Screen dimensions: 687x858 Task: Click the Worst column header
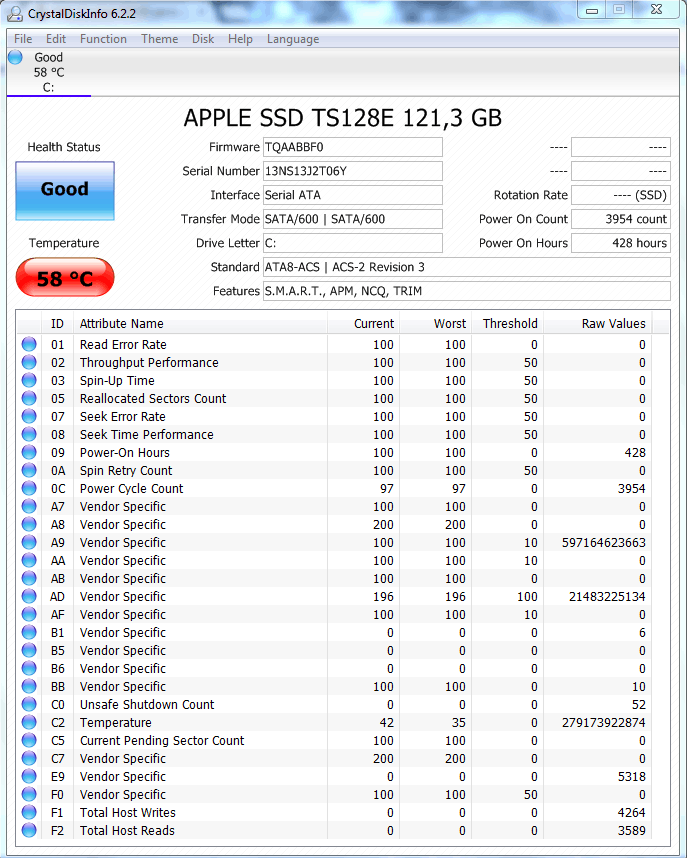click(435, 323)
